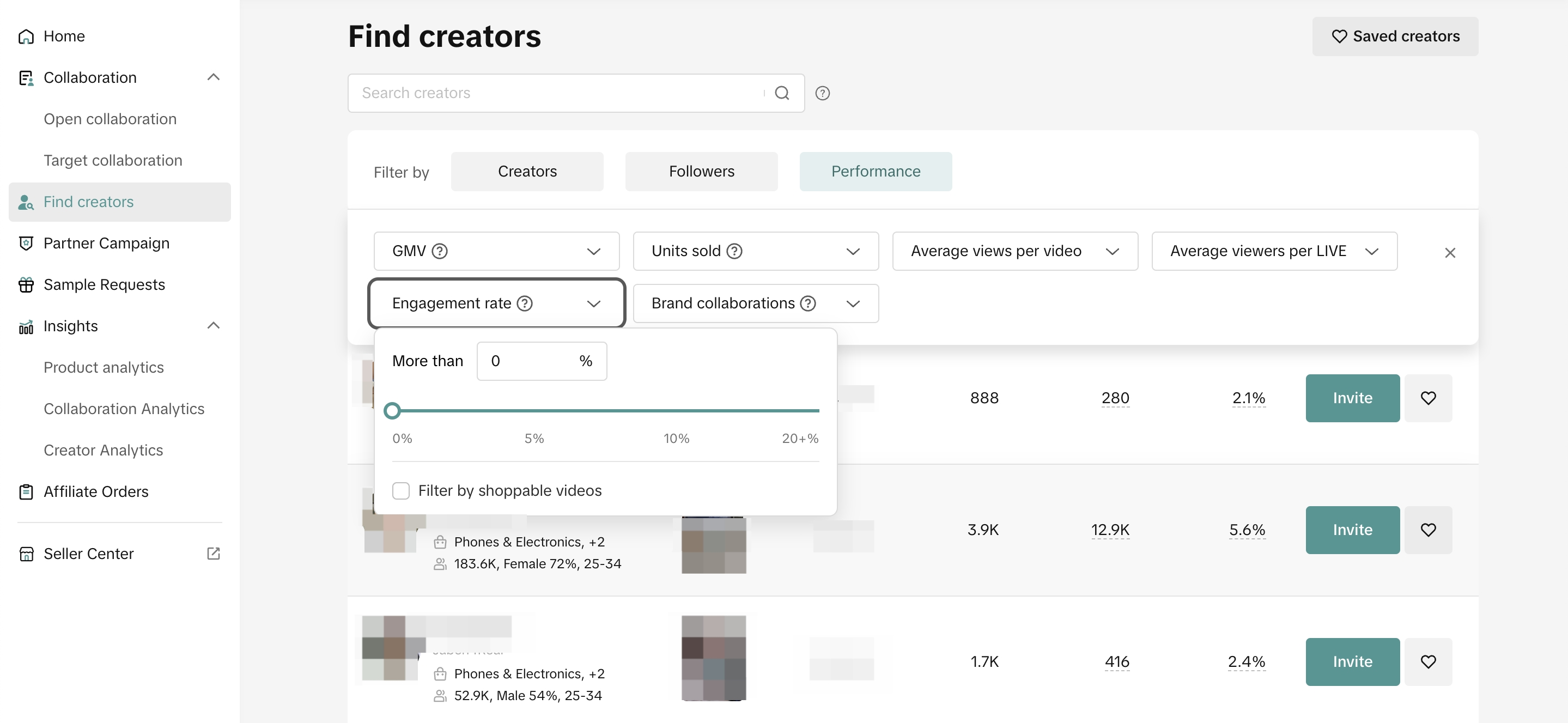Switch to the Followers filter tab
This screenshot has width=1568, height=723.
(x=701, y=172)
